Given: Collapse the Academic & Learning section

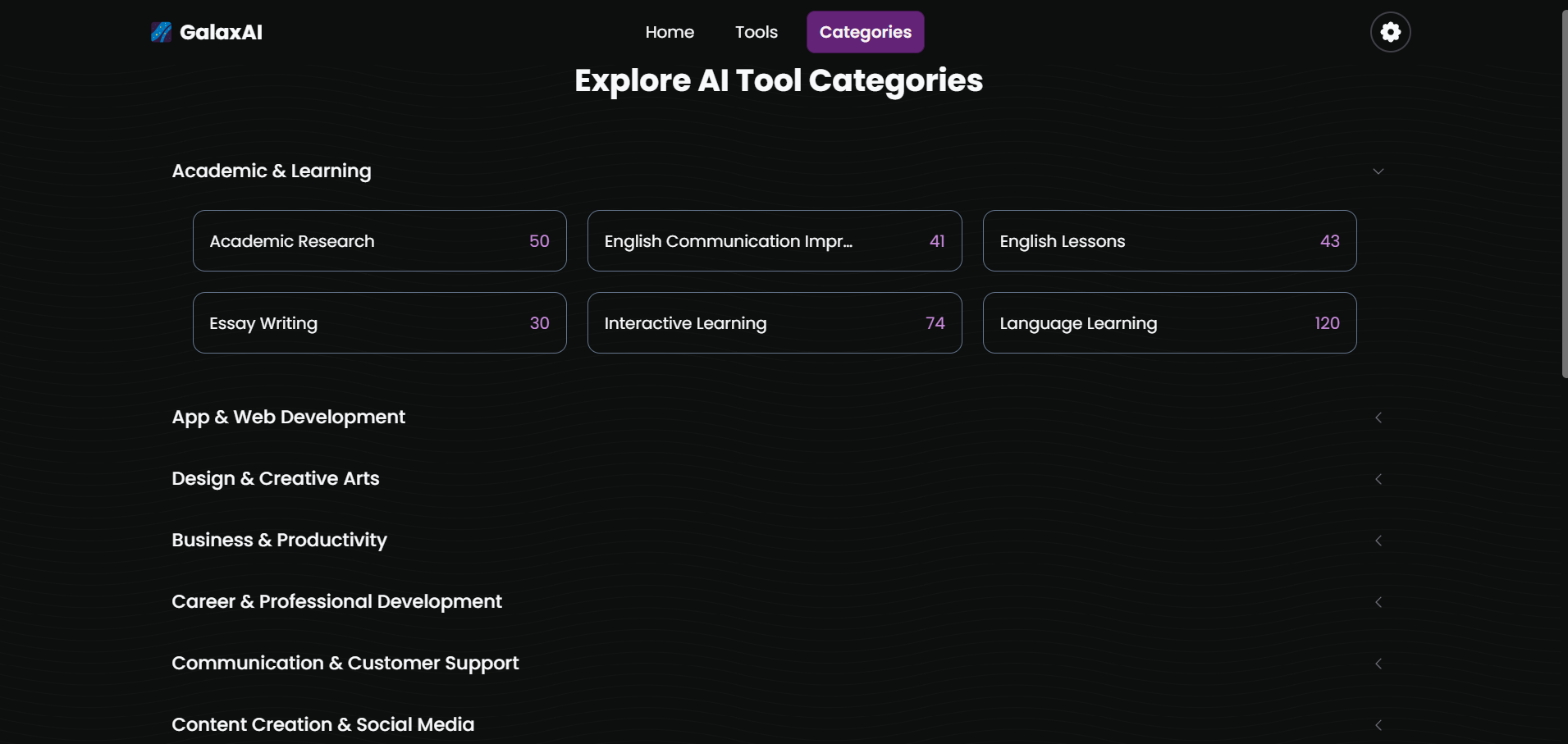Looking at the screenshot, I should 1378,171.
